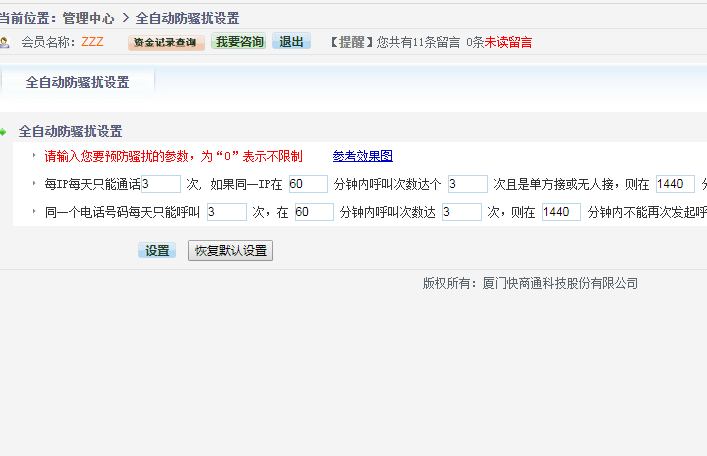Click the phone row 1440 minutes field

560,212
